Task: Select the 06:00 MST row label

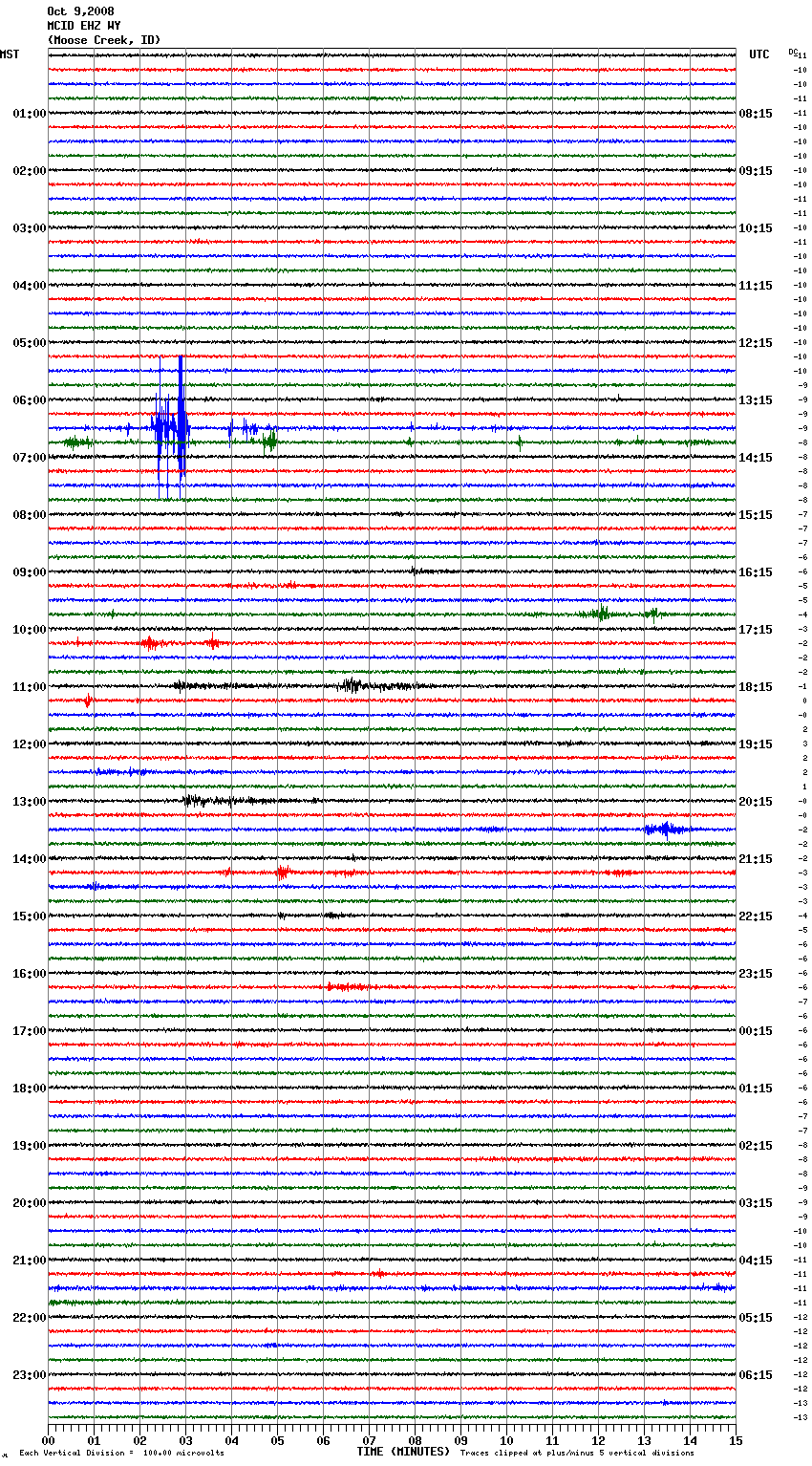Action: (x=30, y=400)
